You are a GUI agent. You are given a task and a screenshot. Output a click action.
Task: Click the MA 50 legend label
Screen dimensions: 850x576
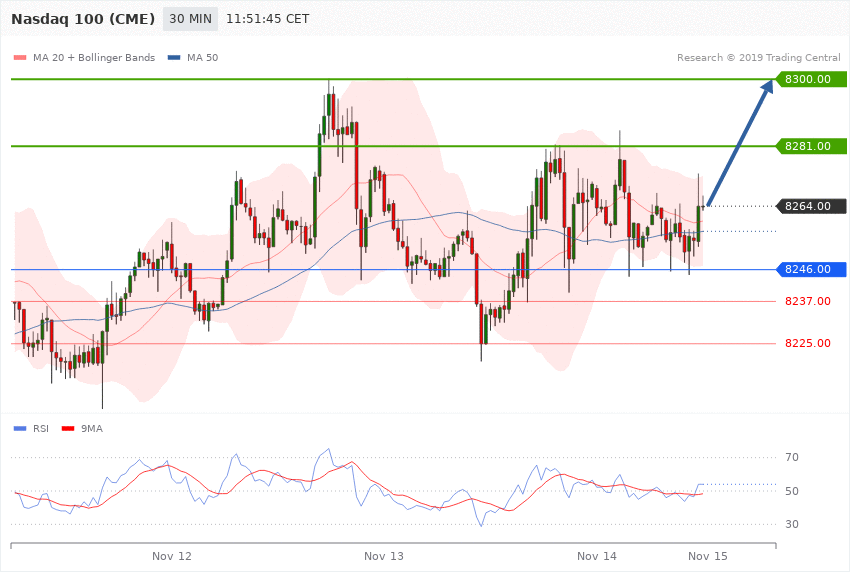[203, 57]
